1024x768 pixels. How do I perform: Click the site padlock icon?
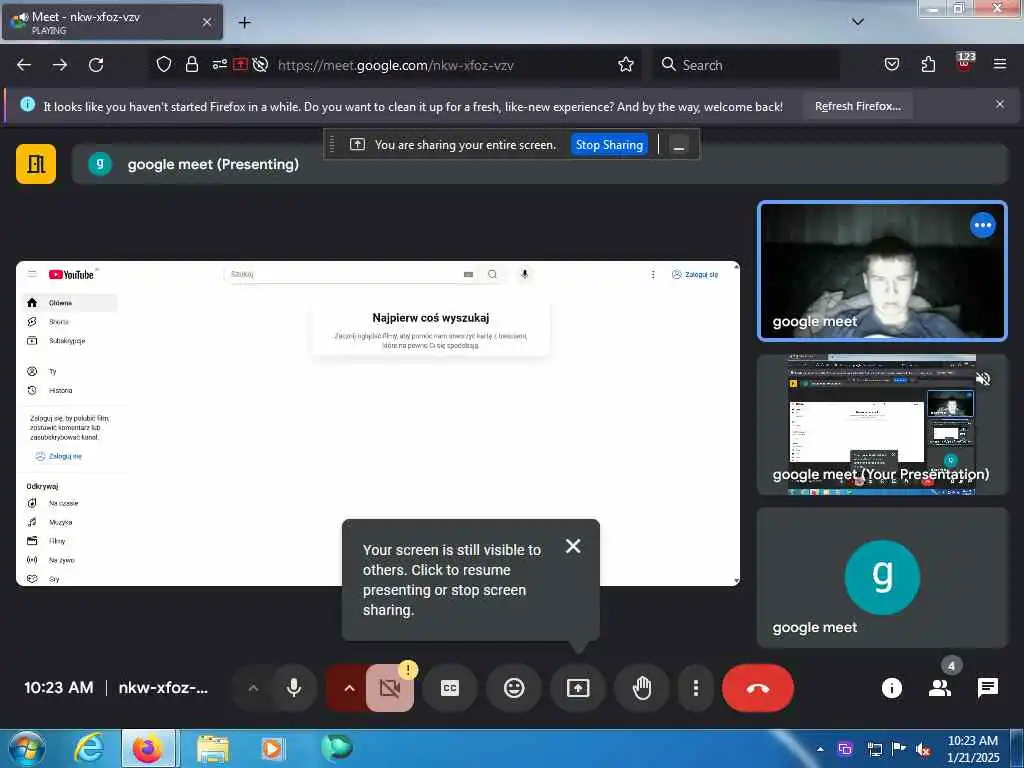pos(191,65)
